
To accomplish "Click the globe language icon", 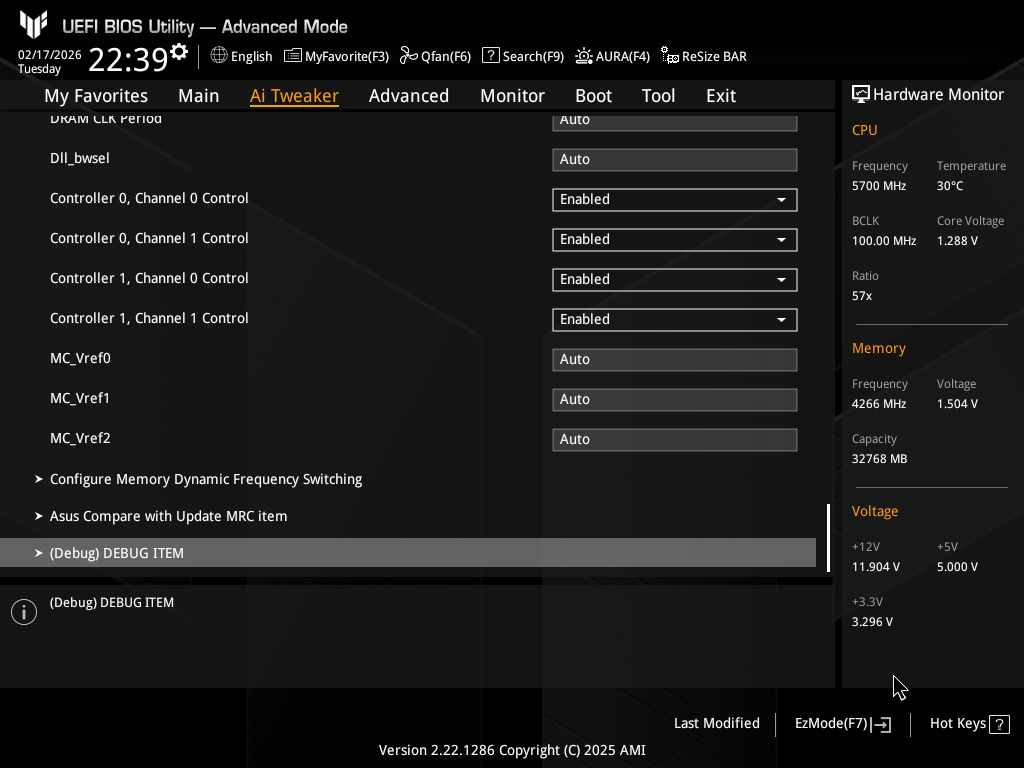I will point(219,56).
